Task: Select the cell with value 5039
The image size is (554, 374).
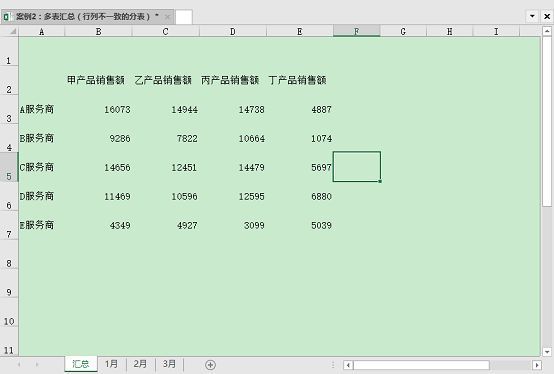Action: [300, 225]
